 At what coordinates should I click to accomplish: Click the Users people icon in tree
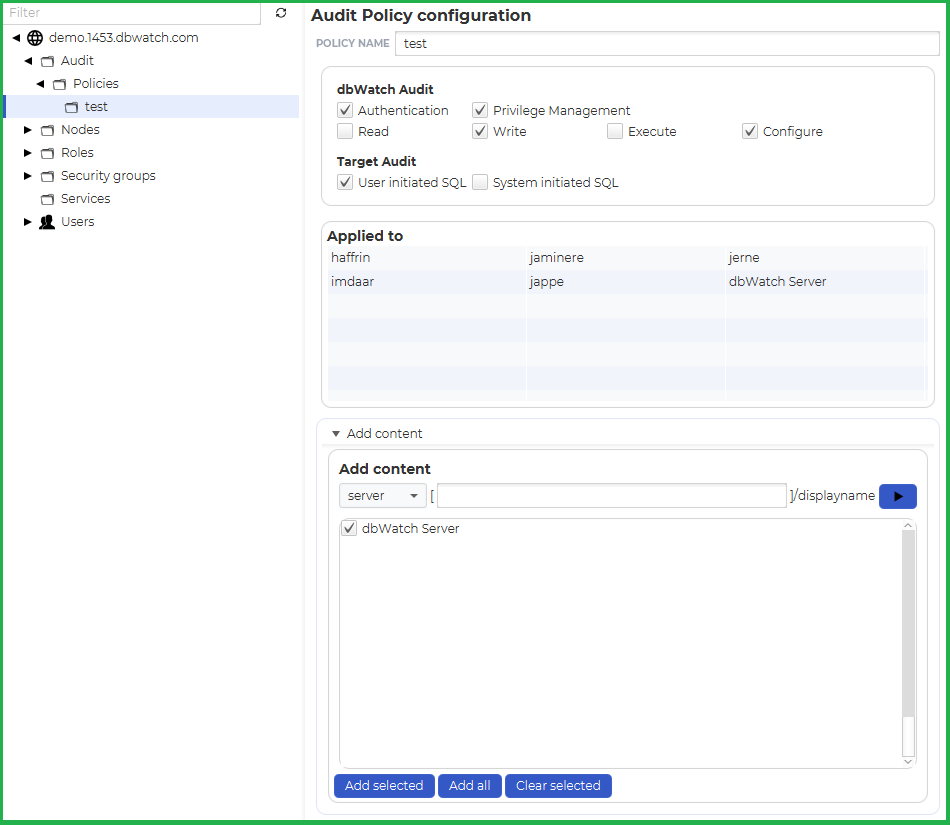pos(47,222)
